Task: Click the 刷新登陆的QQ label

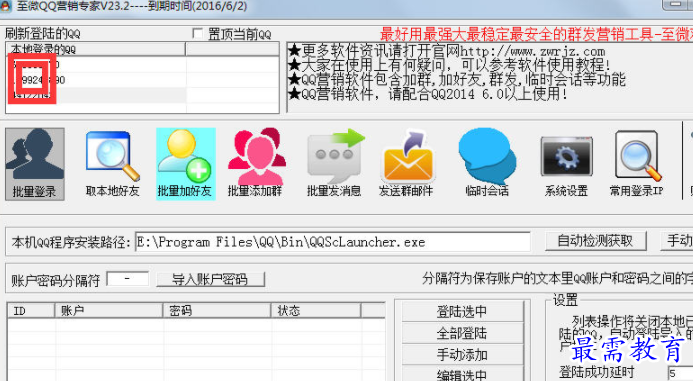Action: pos(43,34)
